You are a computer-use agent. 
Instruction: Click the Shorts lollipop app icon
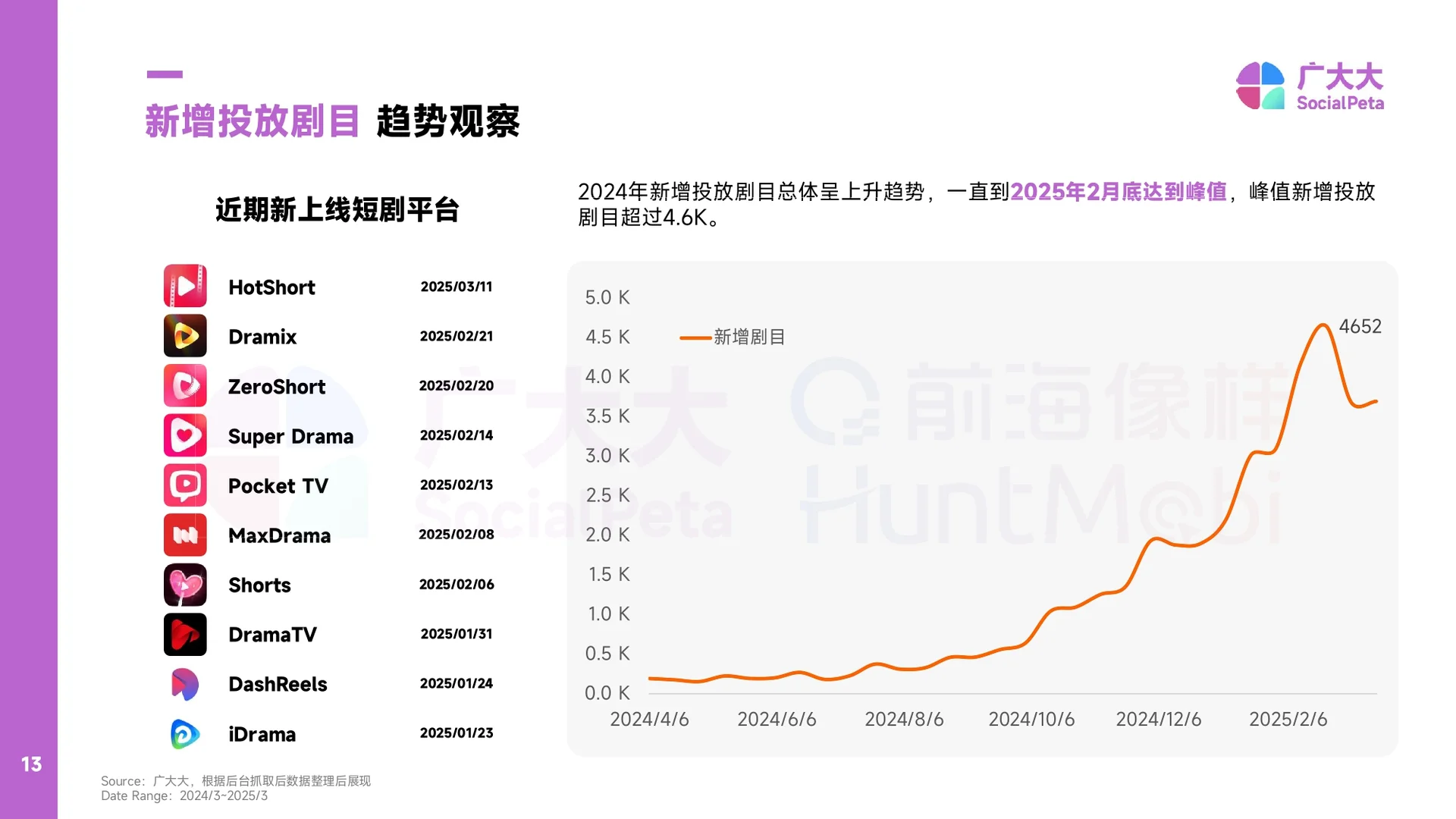coord(184,585)
